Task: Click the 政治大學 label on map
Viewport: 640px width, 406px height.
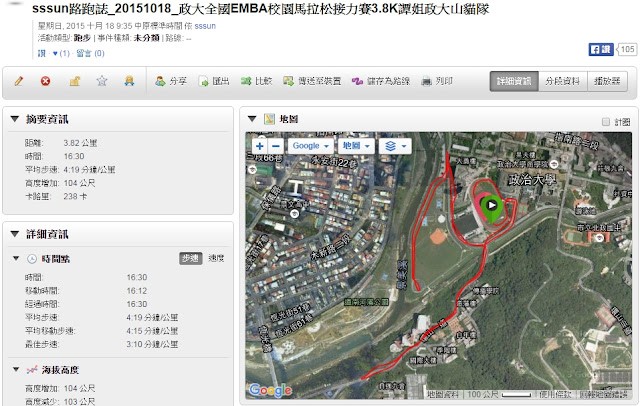Action: 531,180
